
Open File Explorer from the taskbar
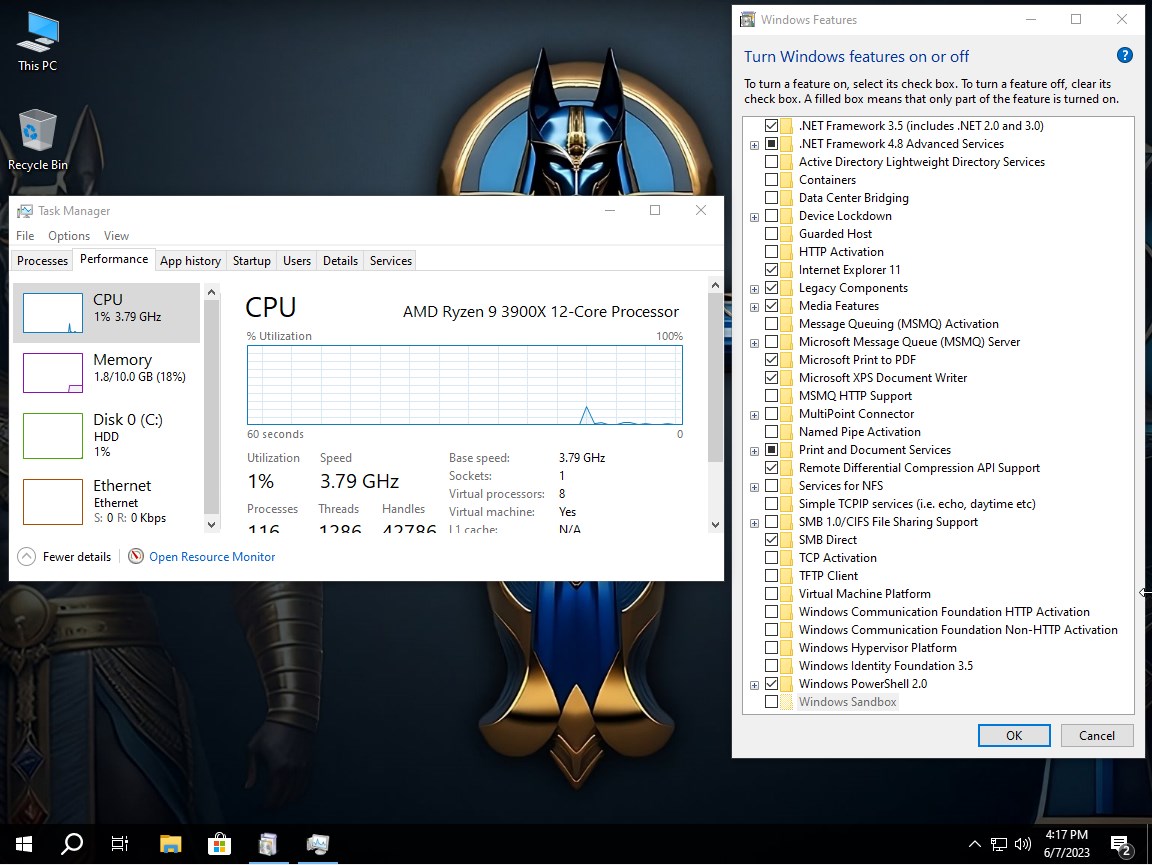point(170,844)
